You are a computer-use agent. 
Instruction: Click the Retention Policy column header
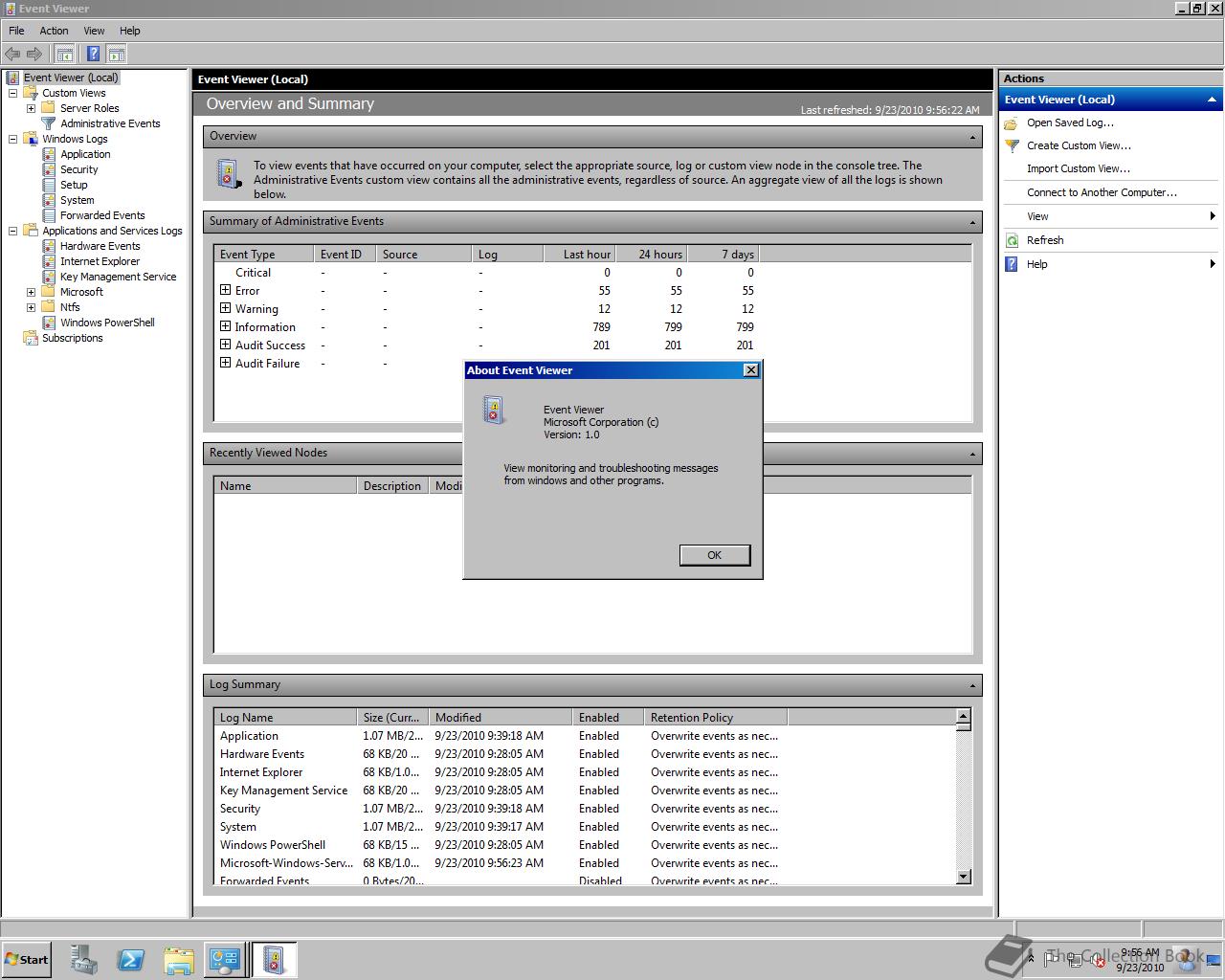[x=715, y=717]
